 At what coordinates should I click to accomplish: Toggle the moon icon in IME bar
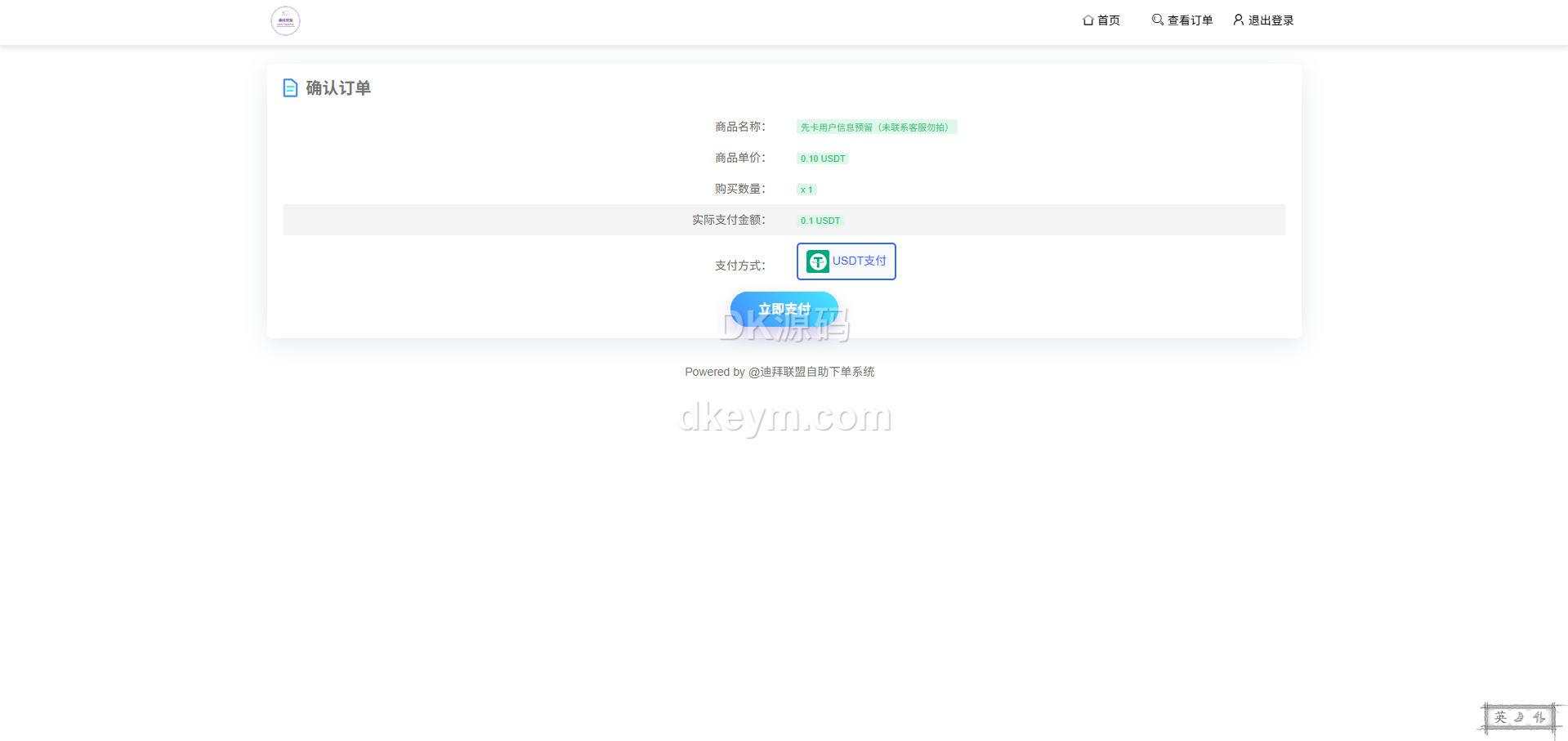coord(1519,717)
